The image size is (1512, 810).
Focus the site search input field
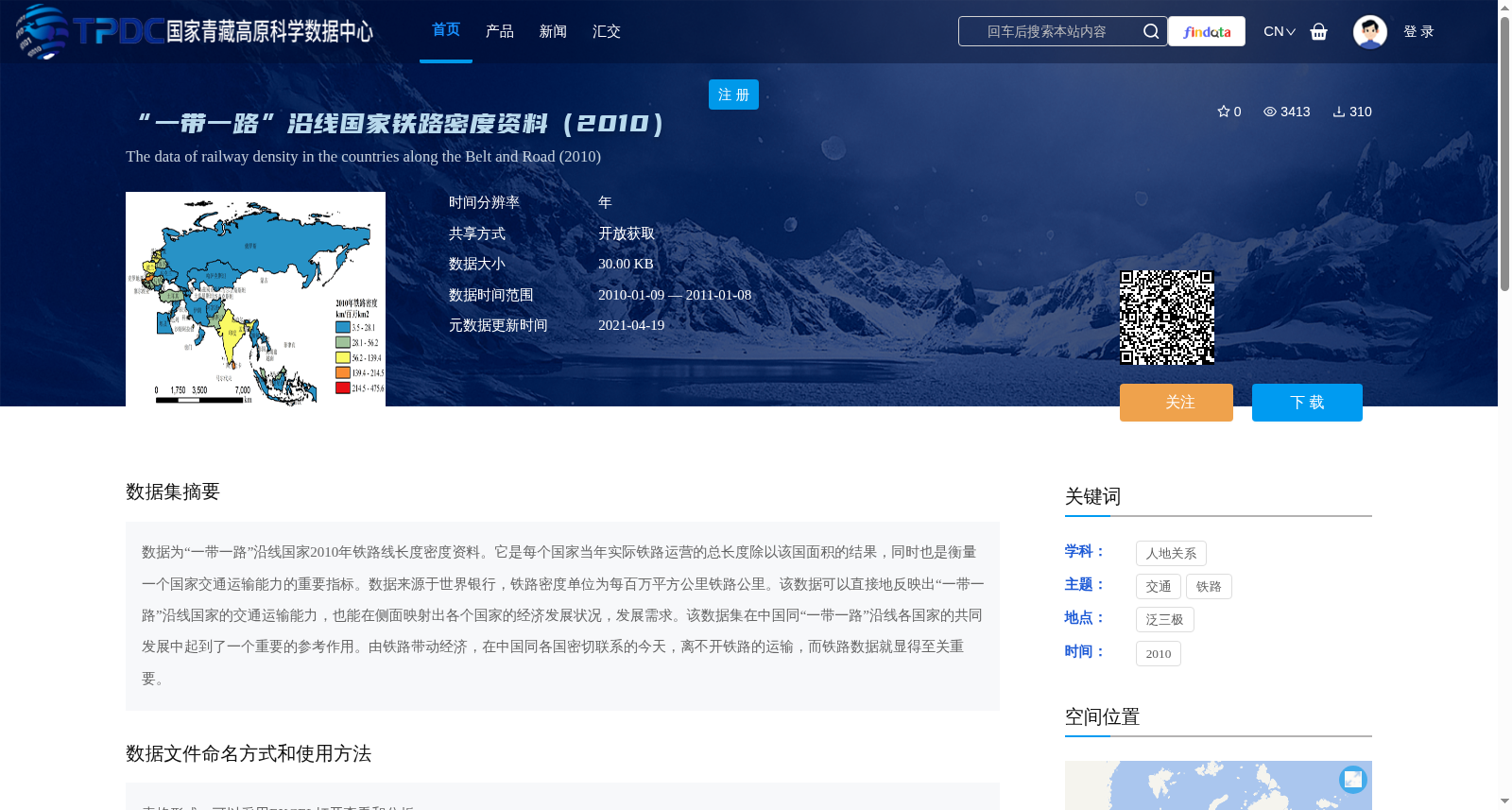pyautogui.click(x=1049, y=31)
